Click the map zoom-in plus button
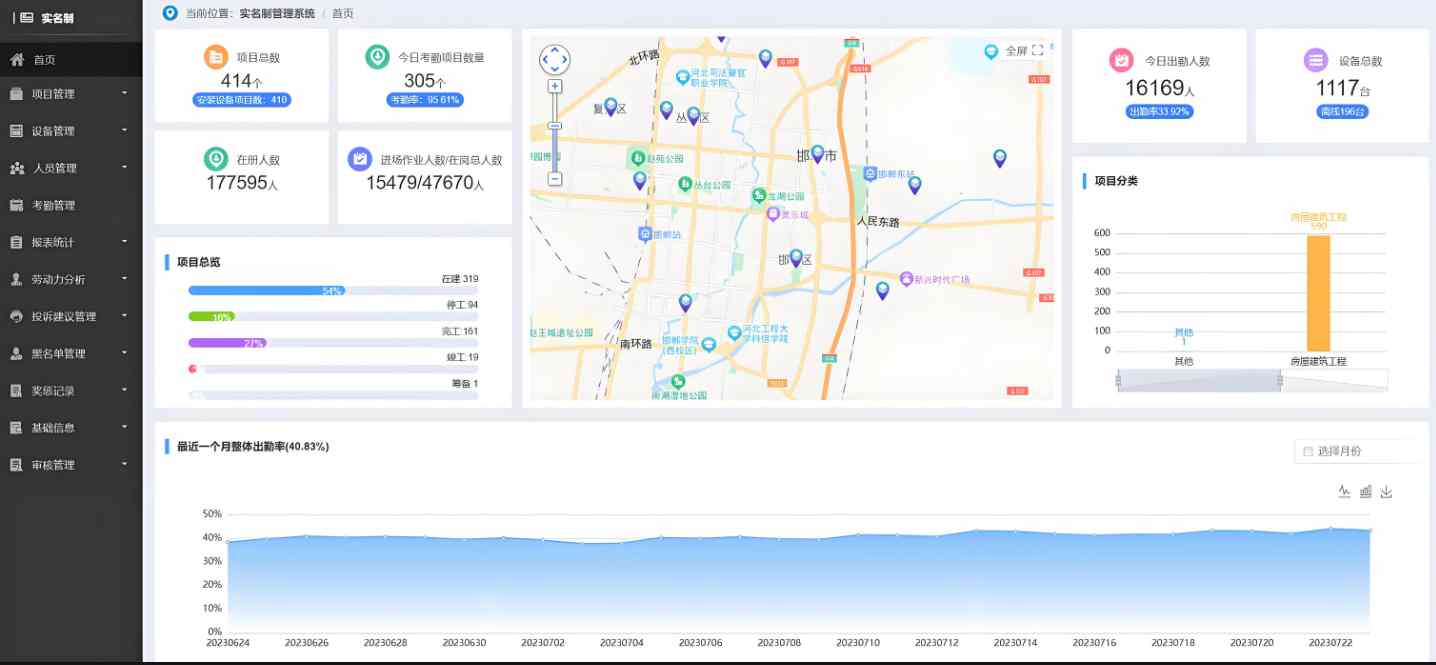Image resolution: width=1436 pixels, height=665 pixels. (x=555, y=86)
